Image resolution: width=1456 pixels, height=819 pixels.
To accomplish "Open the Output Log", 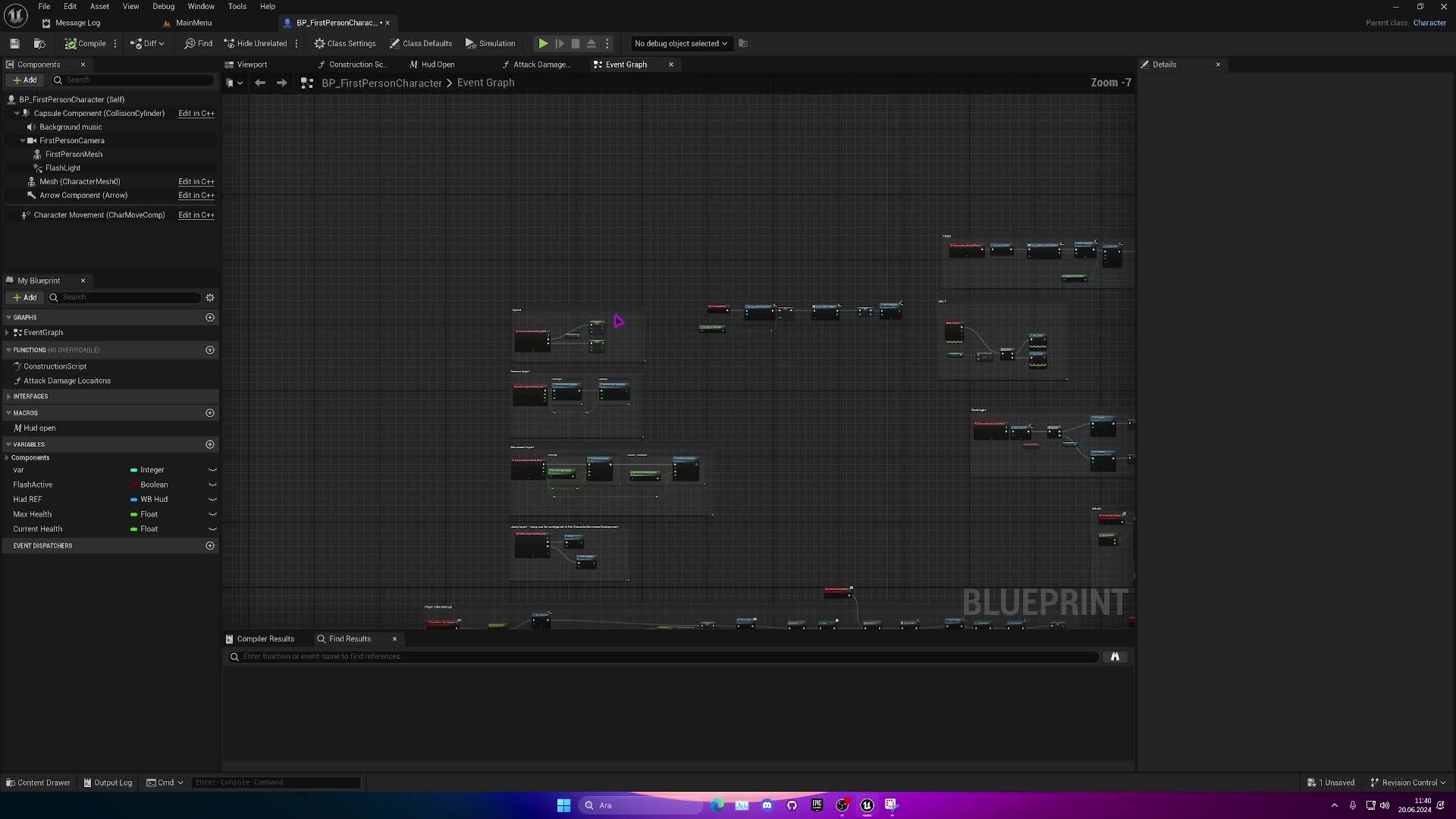I will point(108,783).
